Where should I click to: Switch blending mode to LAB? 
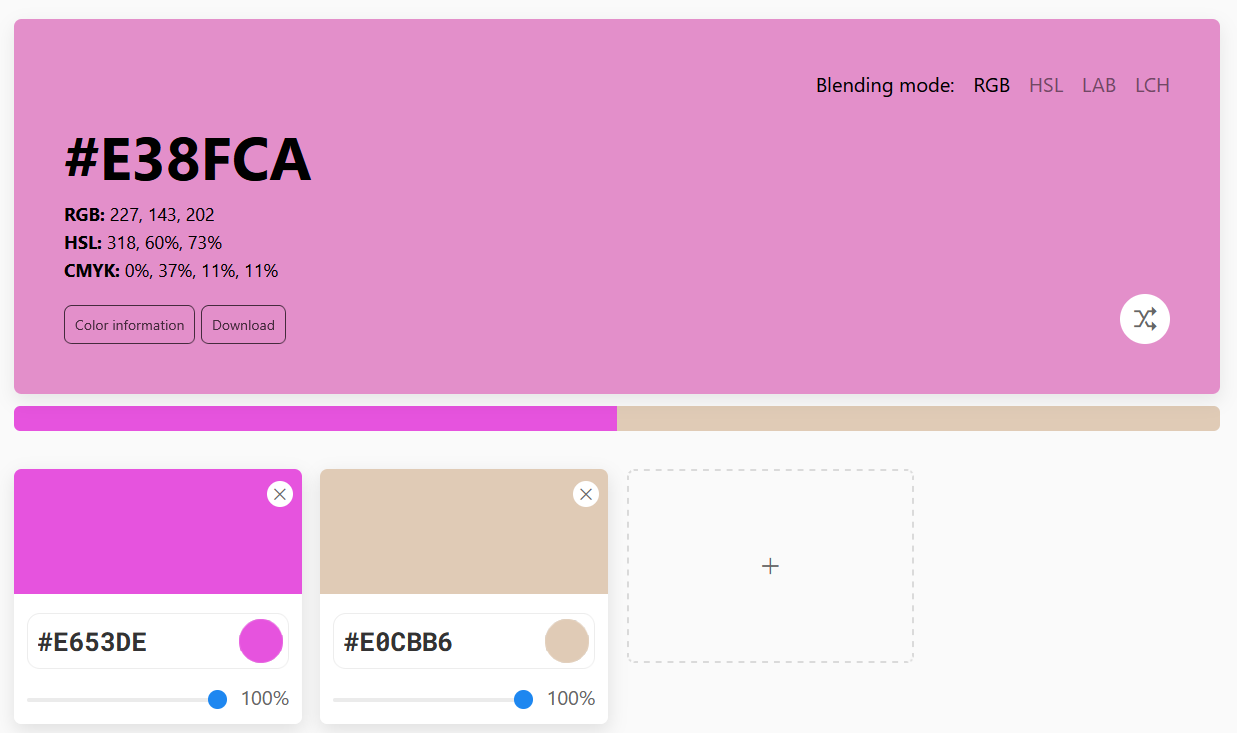coord(1099,85)
